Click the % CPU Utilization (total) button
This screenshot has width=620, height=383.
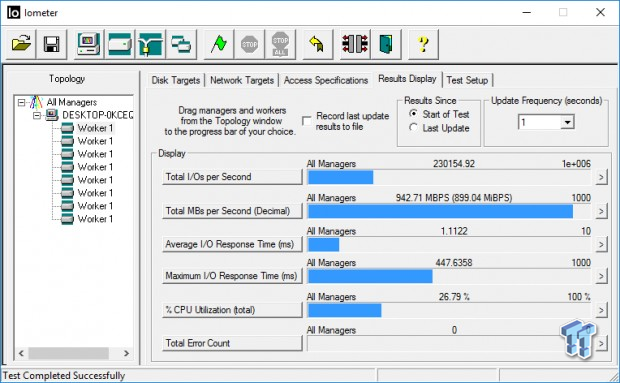click(x=232, y=310)
